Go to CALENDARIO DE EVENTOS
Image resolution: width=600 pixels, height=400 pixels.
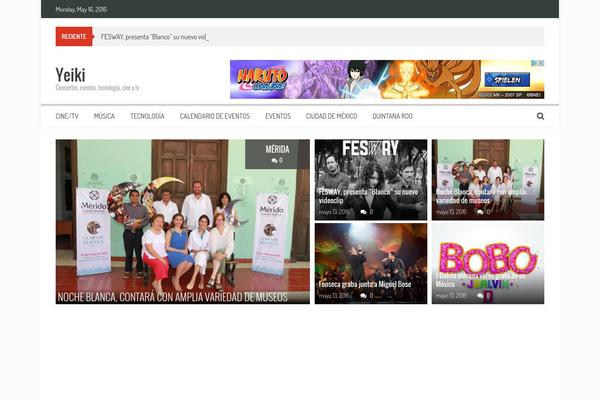pos(215,116)
